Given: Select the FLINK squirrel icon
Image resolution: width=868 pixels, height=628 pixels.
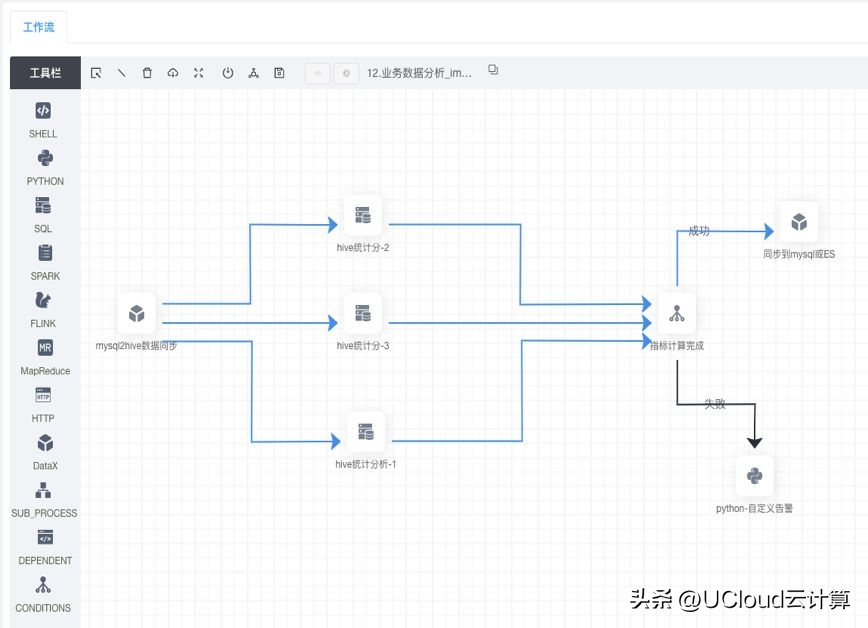Looking at the screenshot, I should (42, 300).
